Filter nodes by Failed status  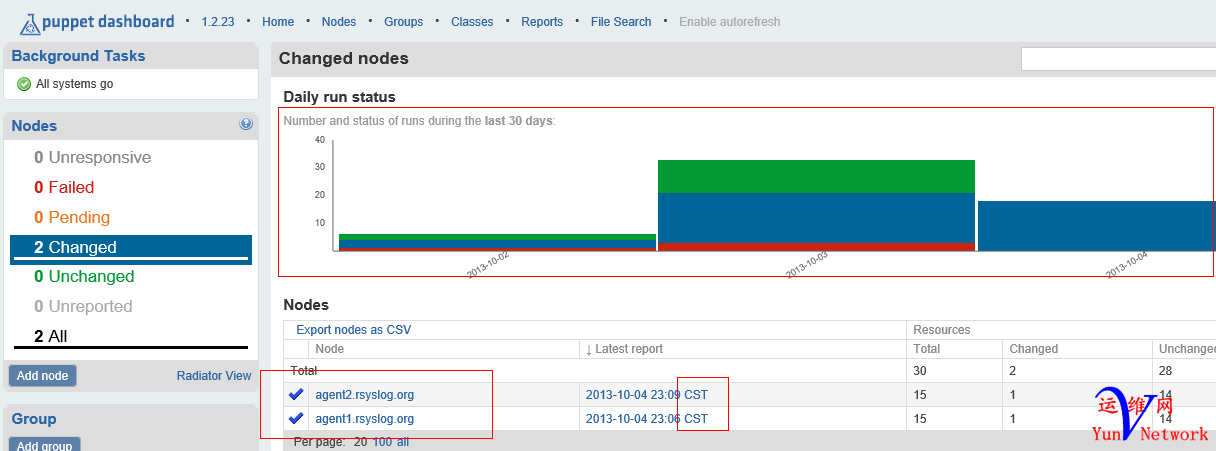pyautogui.click(x=64, y=187)
